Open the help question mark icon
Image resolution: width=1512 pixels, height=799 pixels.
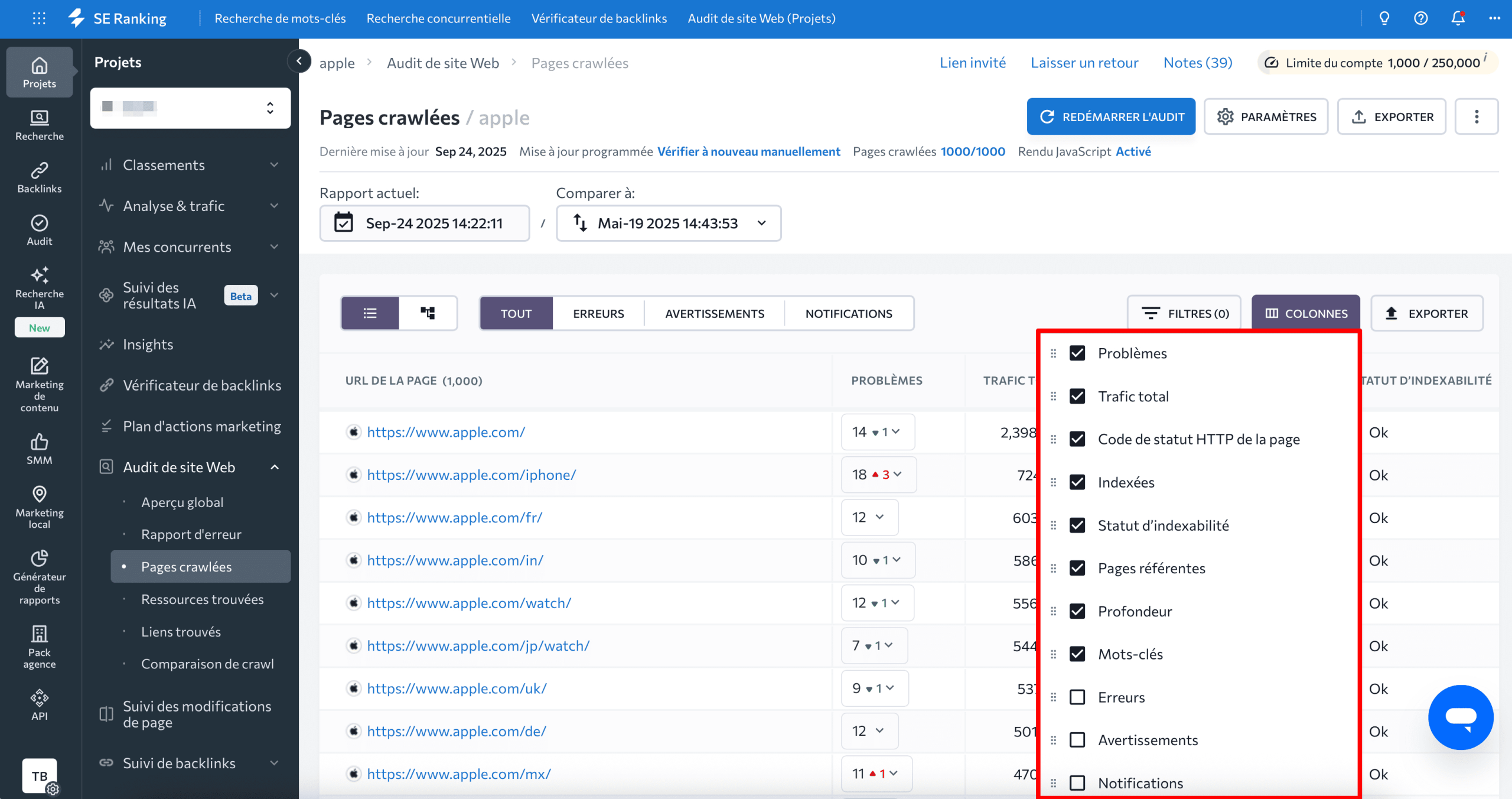1421,18
